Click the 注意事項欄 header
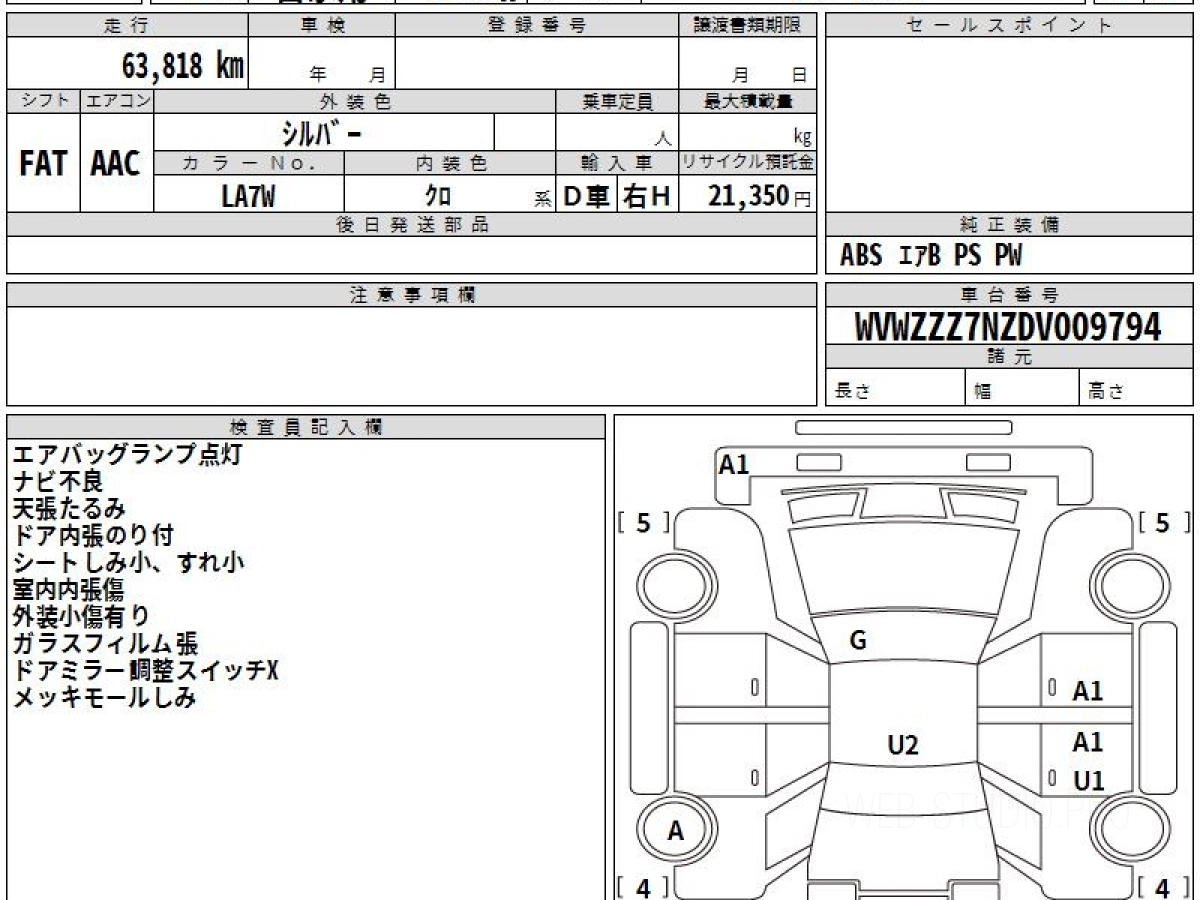Viewport: 1200px width, 900px height. click(x=412, y=295)
